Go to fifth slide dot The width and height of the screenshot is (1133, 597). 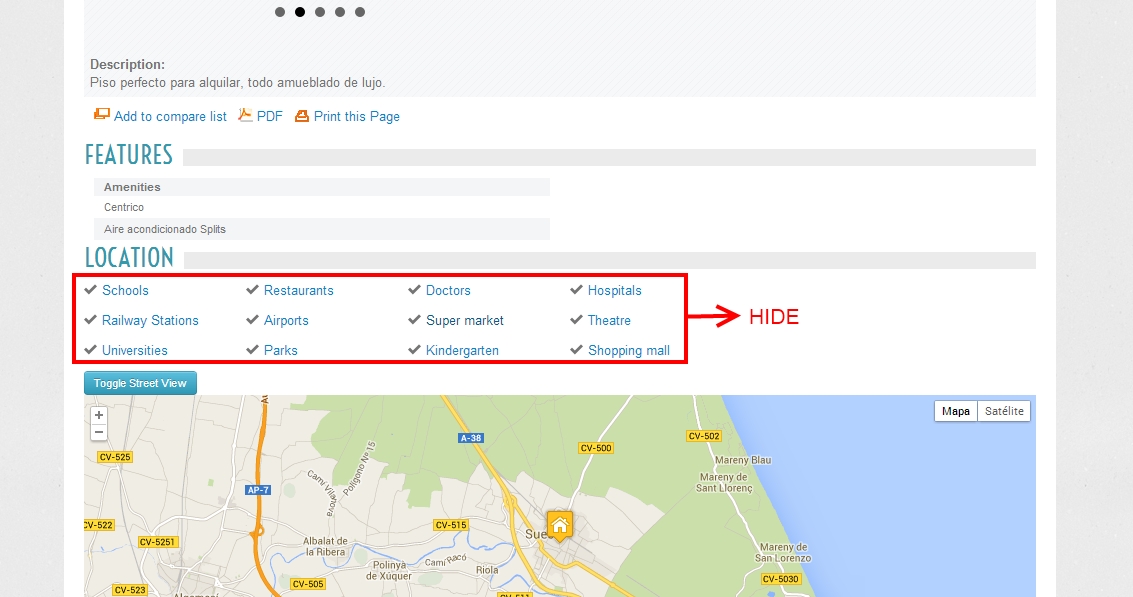(x=360, y=12)
